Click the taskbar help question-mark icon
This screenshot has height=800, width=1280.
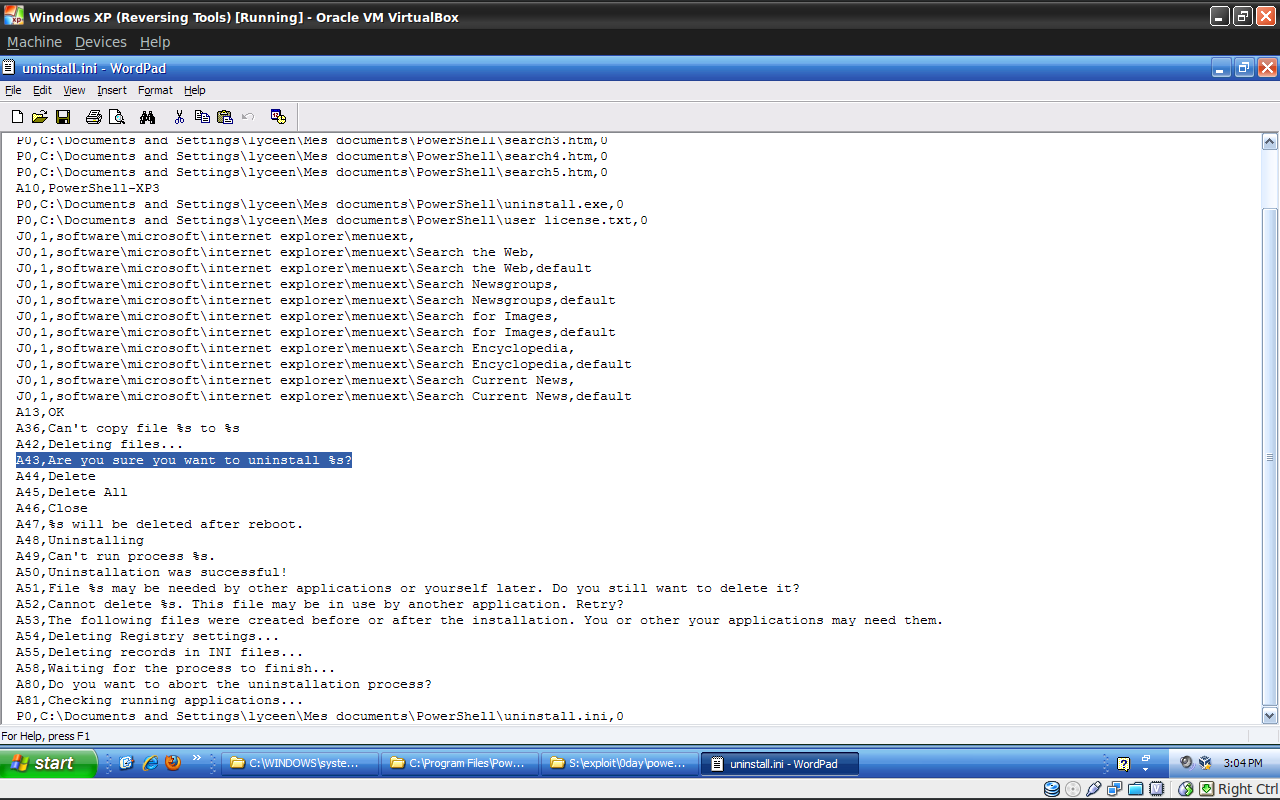pos(1123,764)
